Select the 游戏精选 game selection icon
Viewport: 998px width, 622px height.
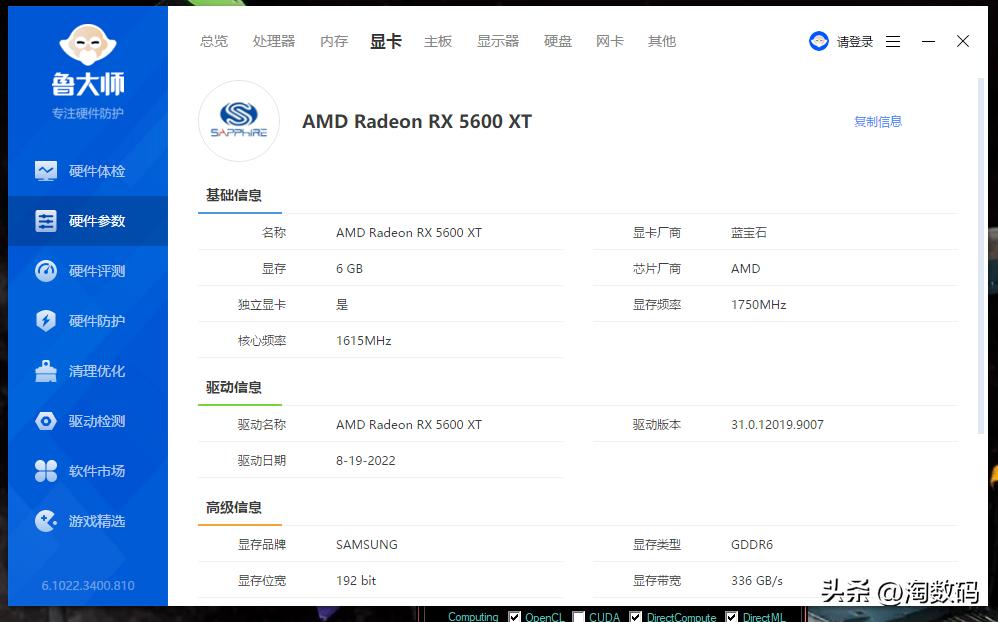coord(87,521)
